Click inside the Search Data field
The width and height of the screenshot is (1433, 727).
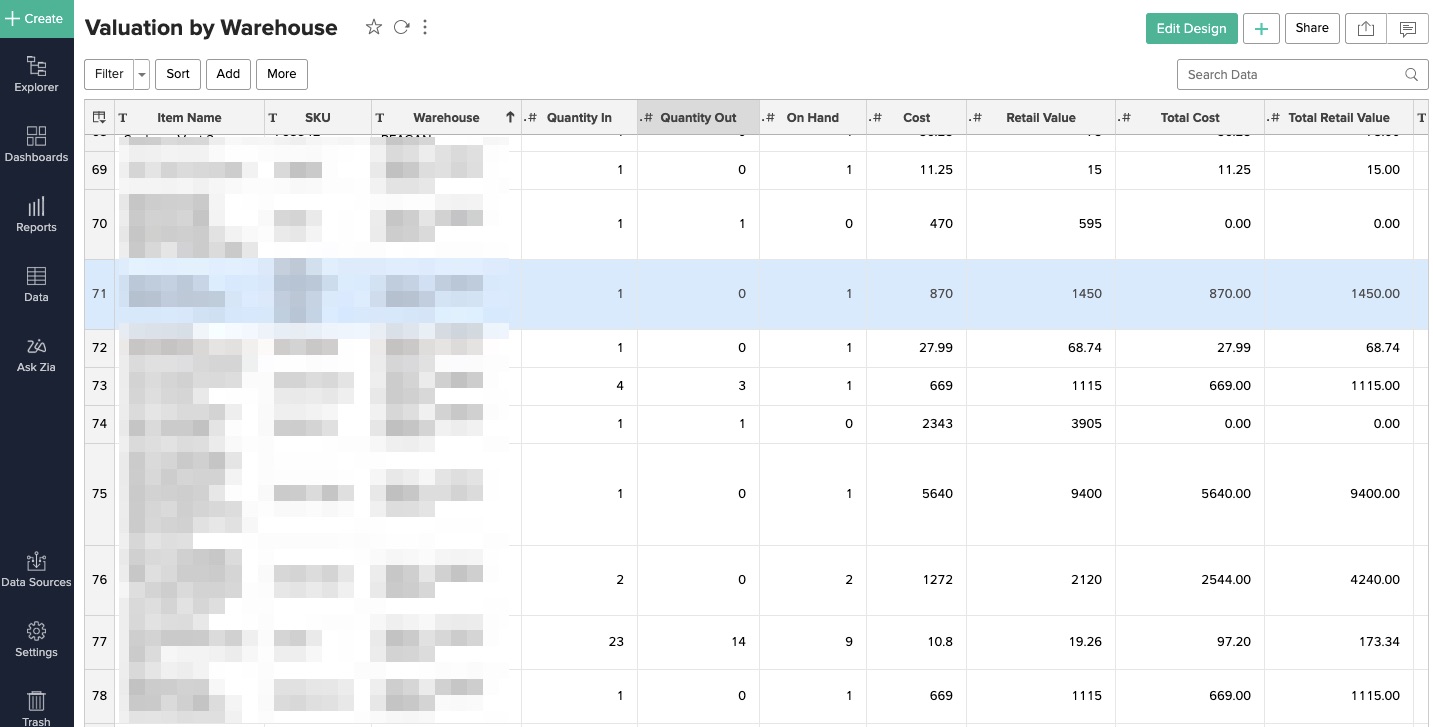(1290, 74)
